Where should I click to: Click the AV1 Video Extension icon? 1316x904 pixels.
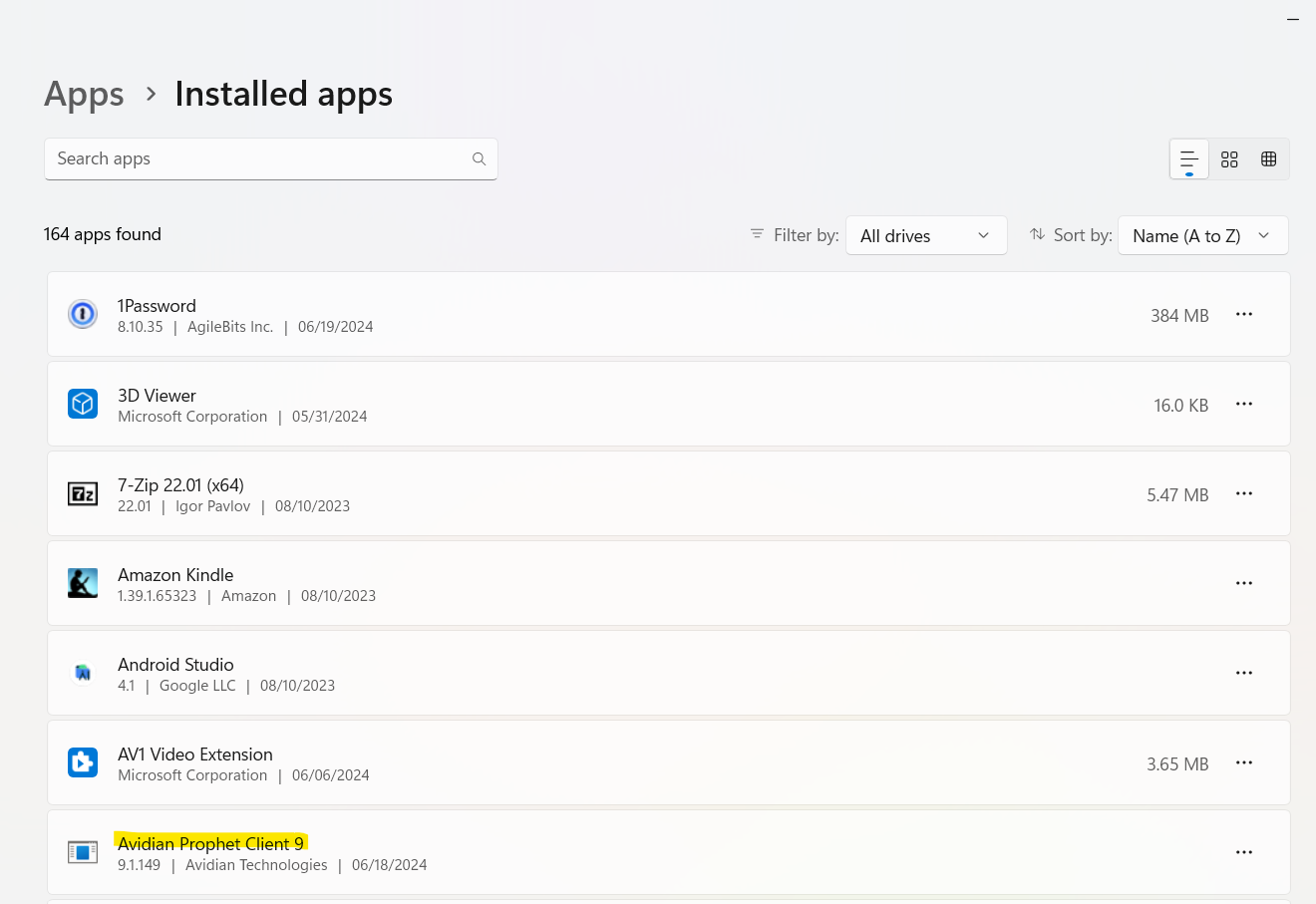pyautogui.click(x=83, y=762)
